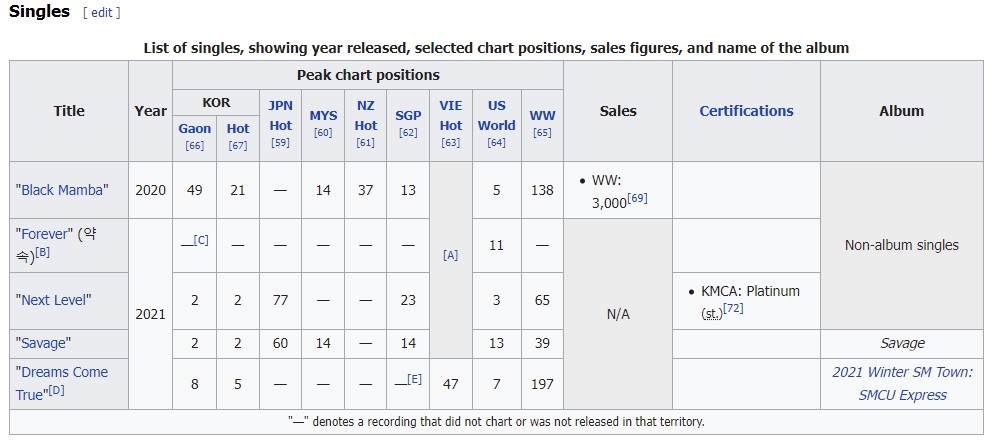Screen dimensions: 990x444
Task: Click footnote E in the SGP column
Action: click(x=414, y=379)
